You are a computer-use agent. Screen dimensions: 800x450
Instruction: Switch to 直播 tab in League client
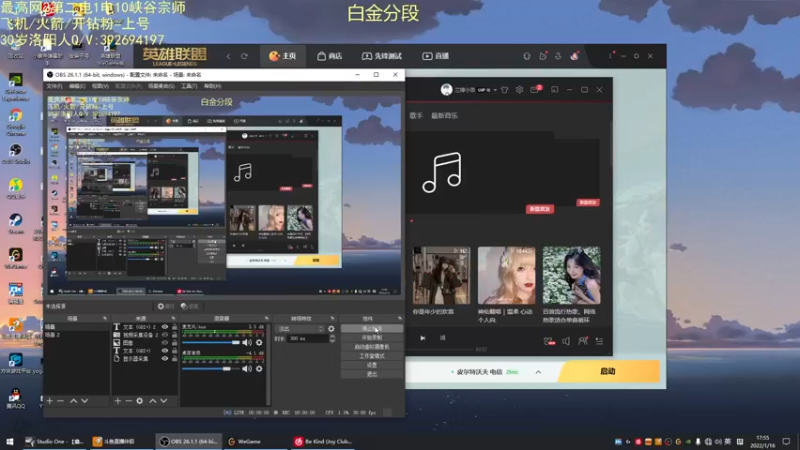pos(436,56)
